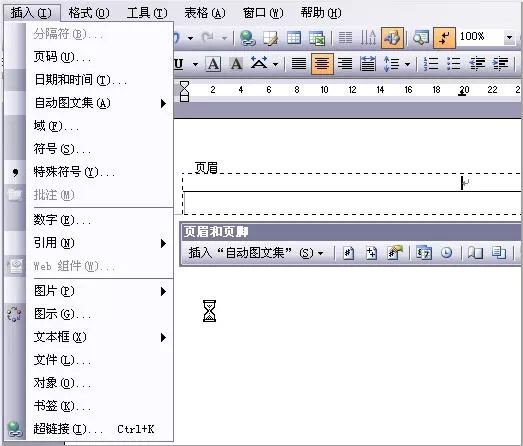
Task: Toggle the highlighted Drawing toolbar button
Action: 392,38
